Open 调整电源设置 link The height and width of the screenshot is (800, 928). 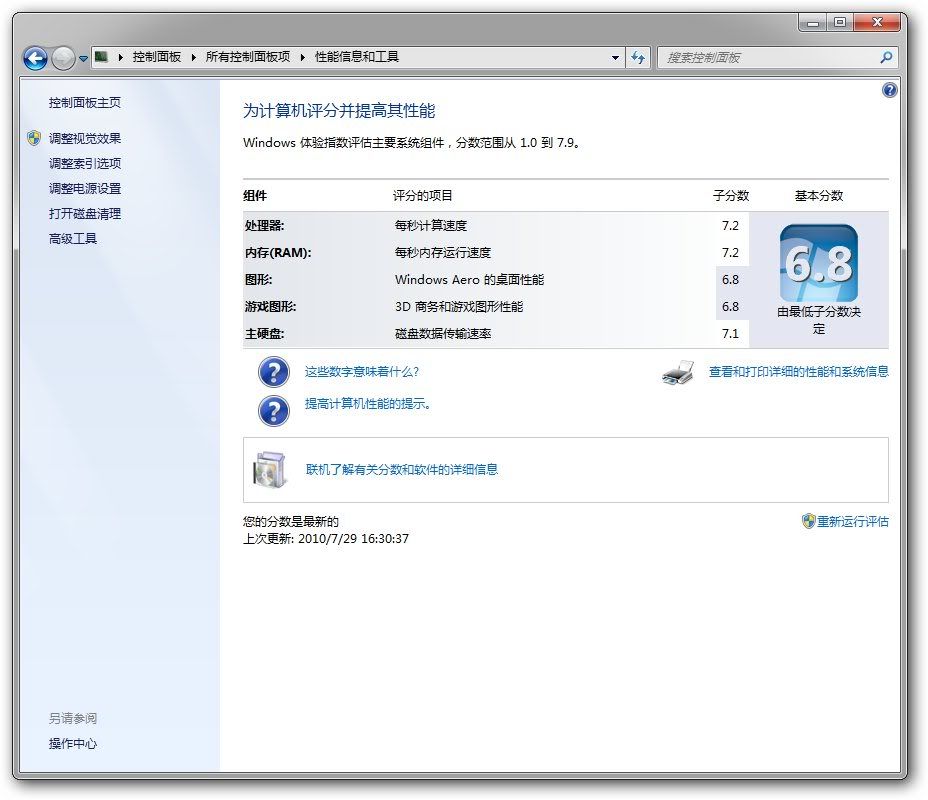point(85,189)
